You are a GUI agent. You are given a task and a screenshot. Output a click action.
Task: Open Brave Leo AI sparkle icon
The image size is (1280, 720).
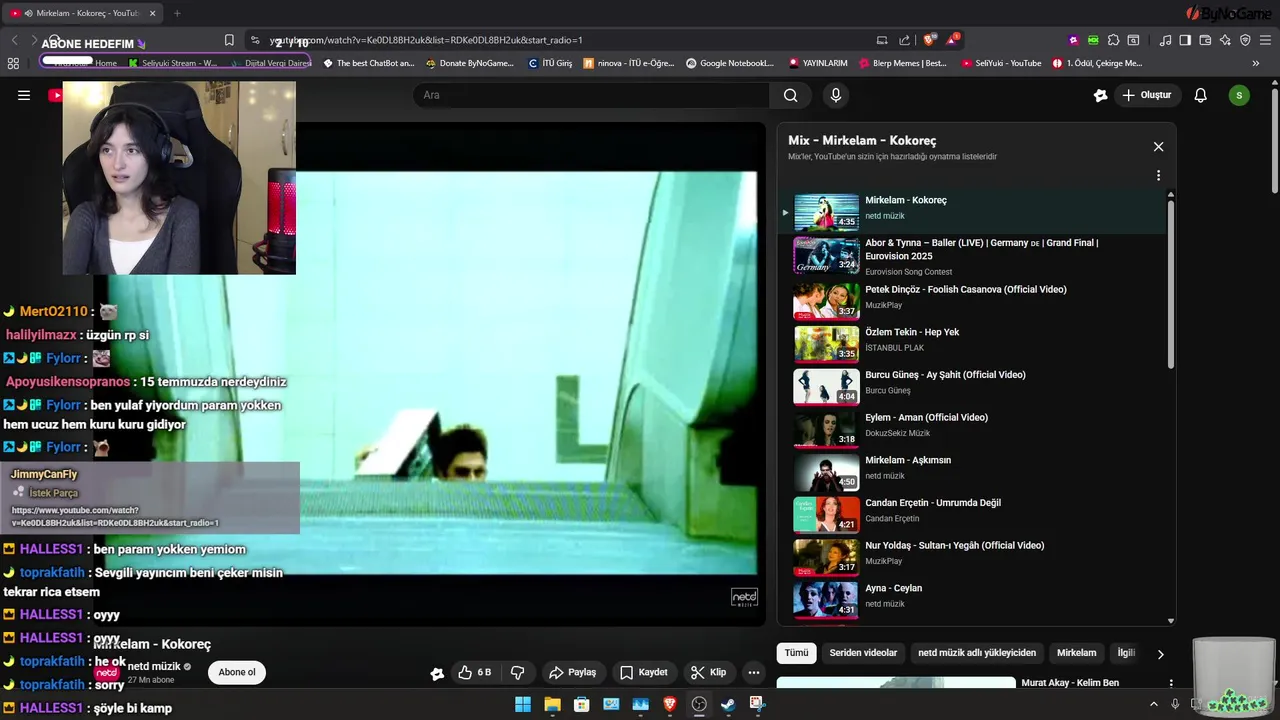coord(1225,40)
